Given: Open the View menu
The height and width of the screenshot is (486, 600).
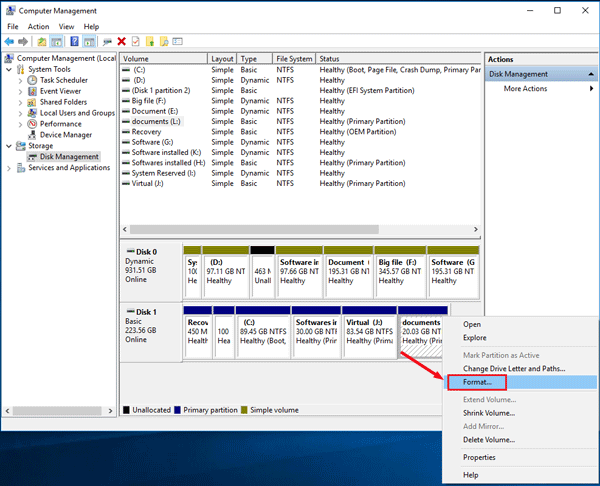Looking at the screenshot, I should coord(66,26).
